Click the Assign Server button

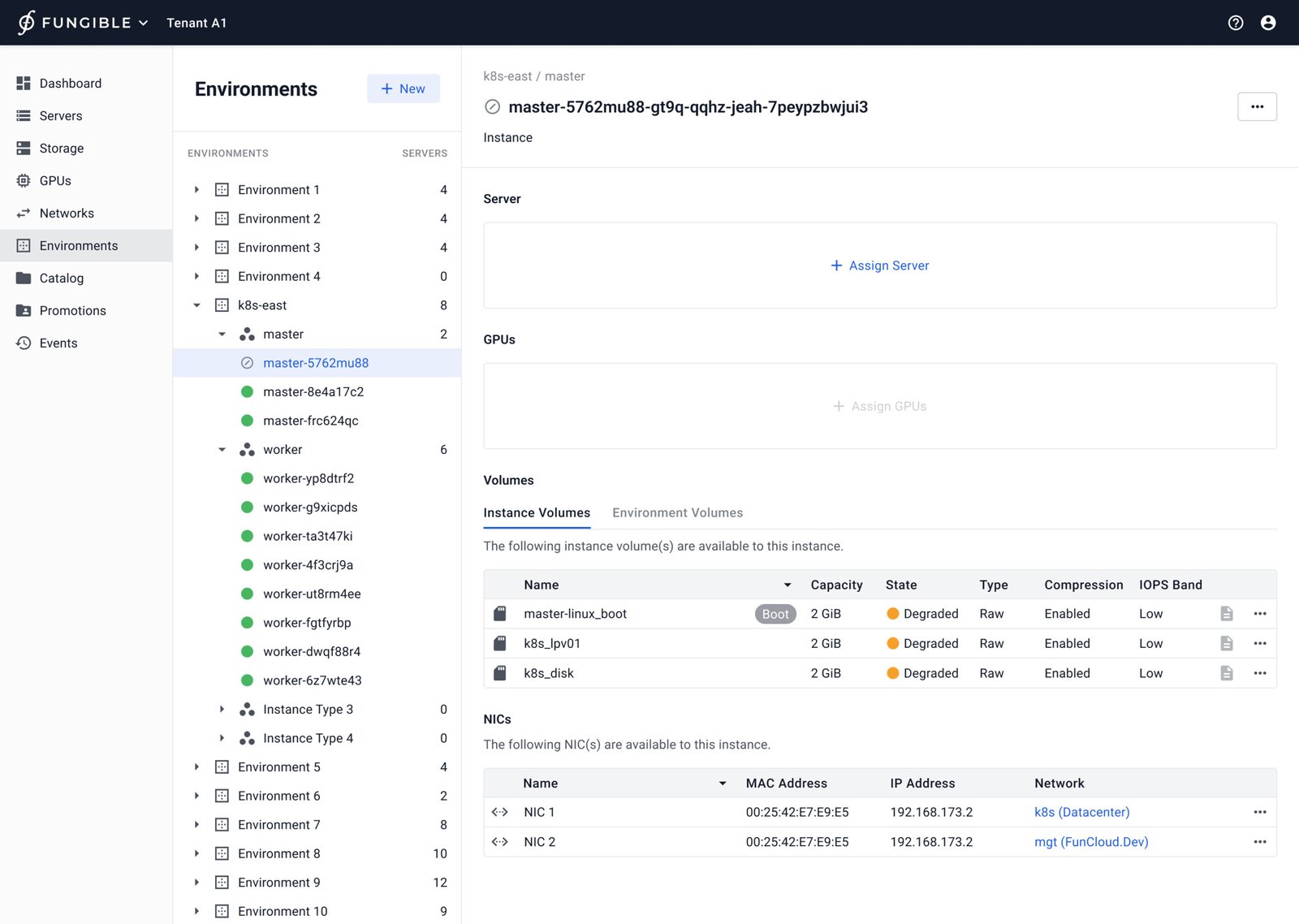[880, 266]
